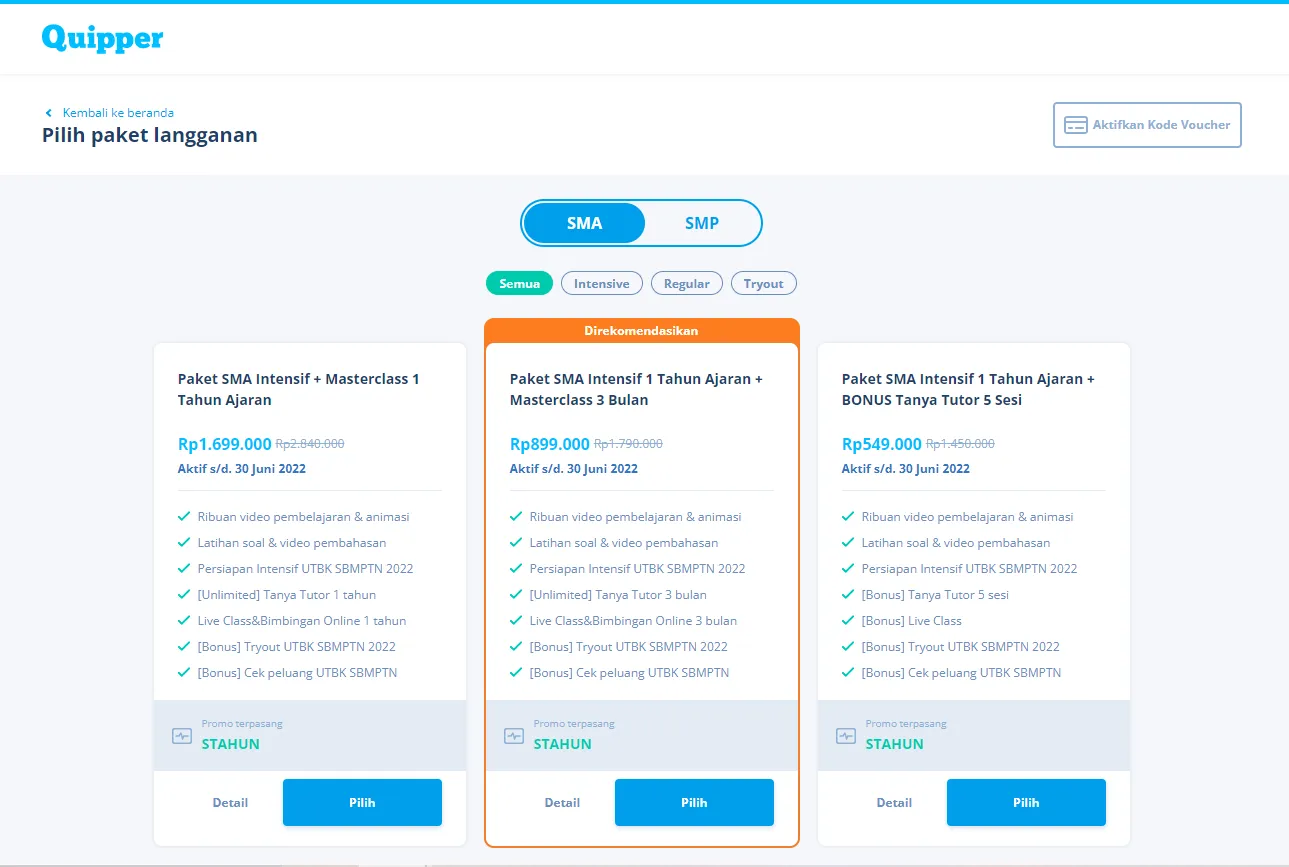The image size is (1289, 867).
Task: Click '[Unlimited] Tanya Tutor 1 tahun' feature
Action: click(x=287, y=595)
